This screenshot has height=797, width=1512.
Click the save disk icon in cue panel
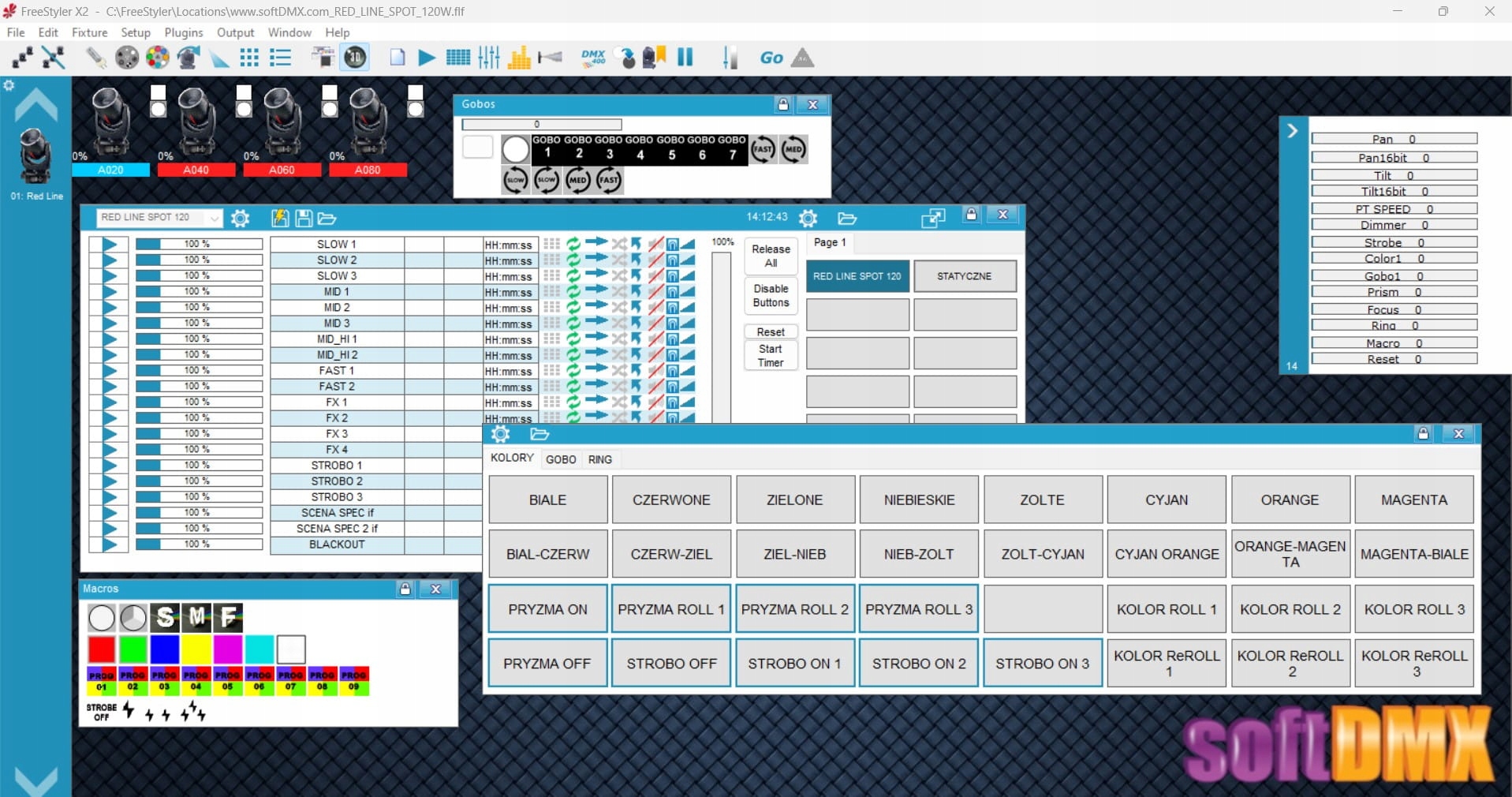303,219
